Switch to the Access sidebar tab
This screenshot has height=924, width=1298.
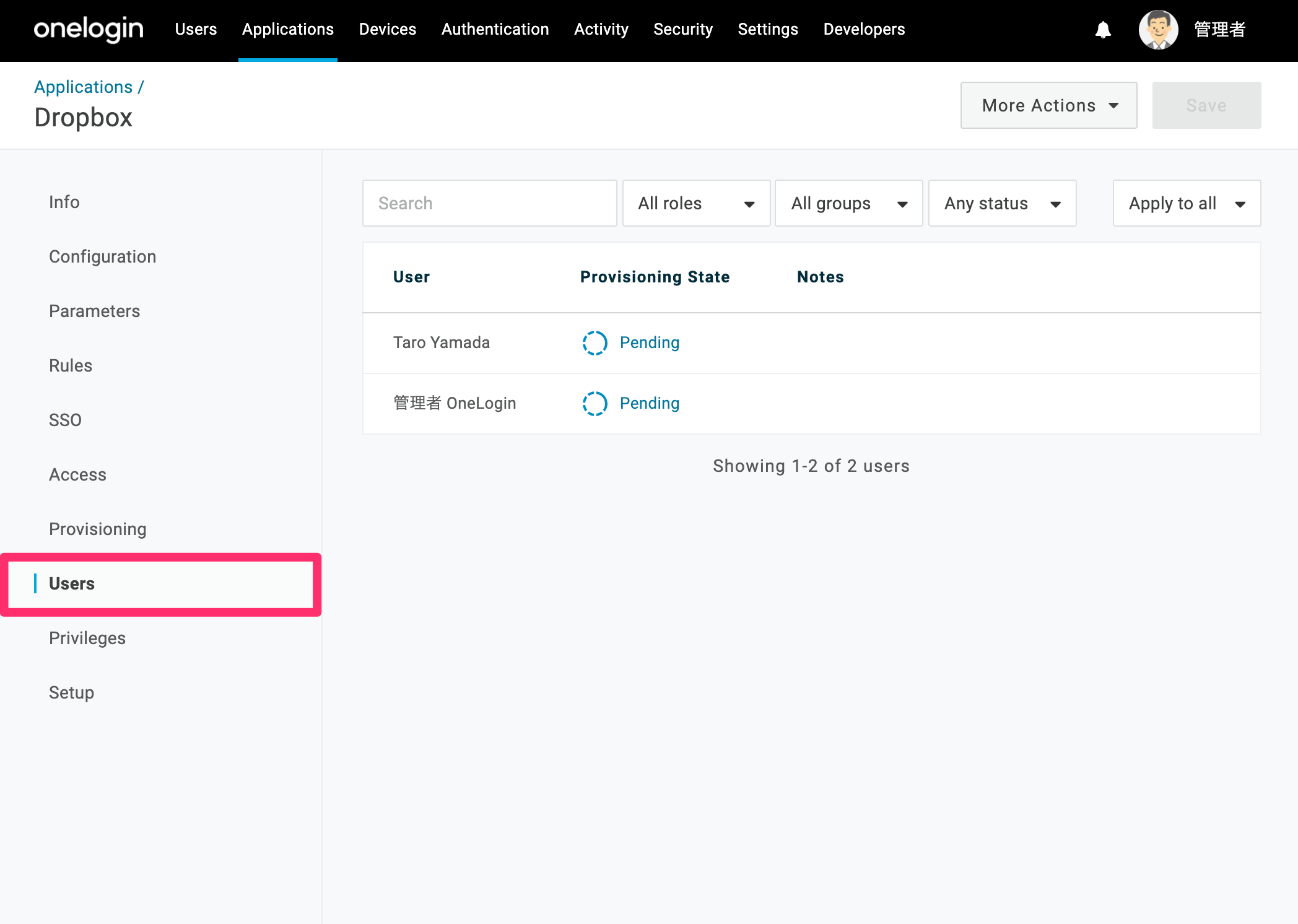tap(78, 474)
